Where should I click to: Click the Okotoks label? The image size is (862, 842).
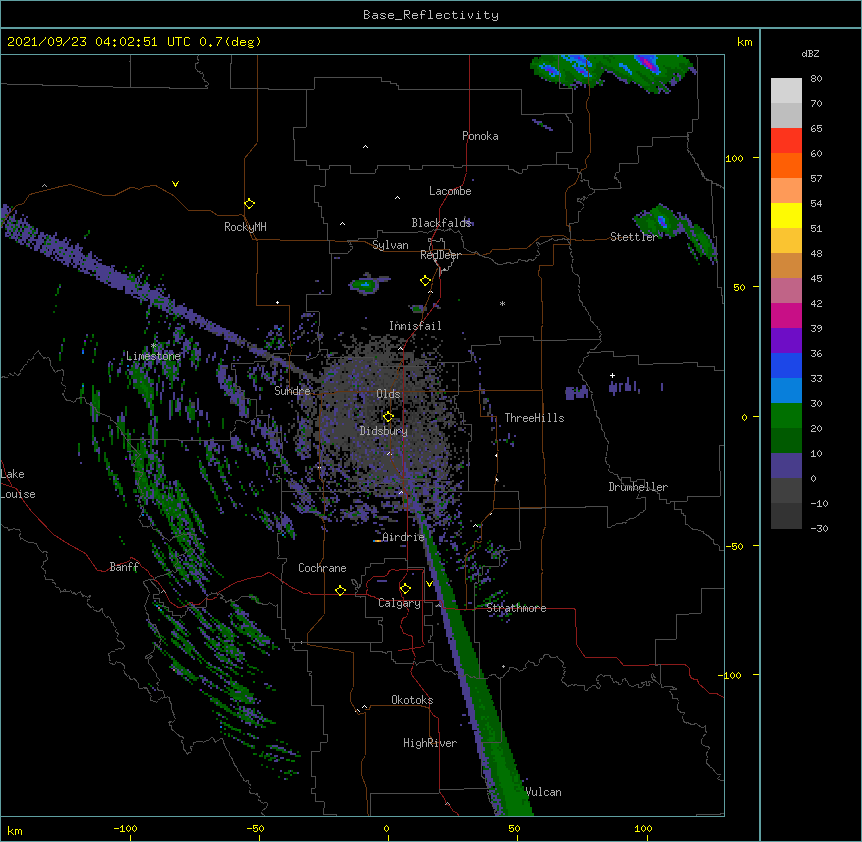(x=412, y=700)
